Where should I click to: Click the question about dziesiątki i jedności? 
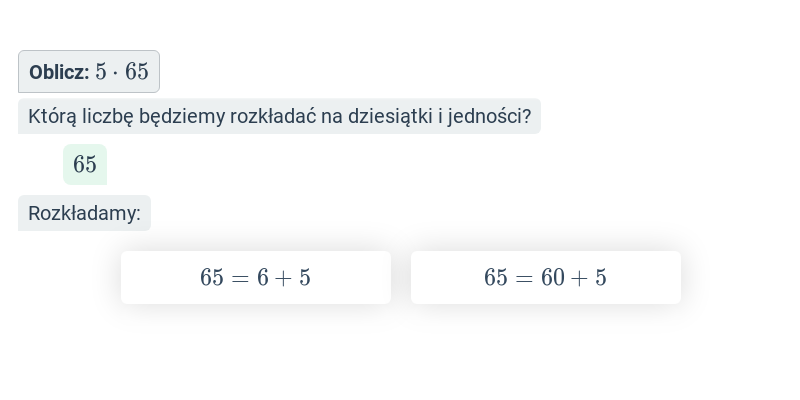point(279,116)
